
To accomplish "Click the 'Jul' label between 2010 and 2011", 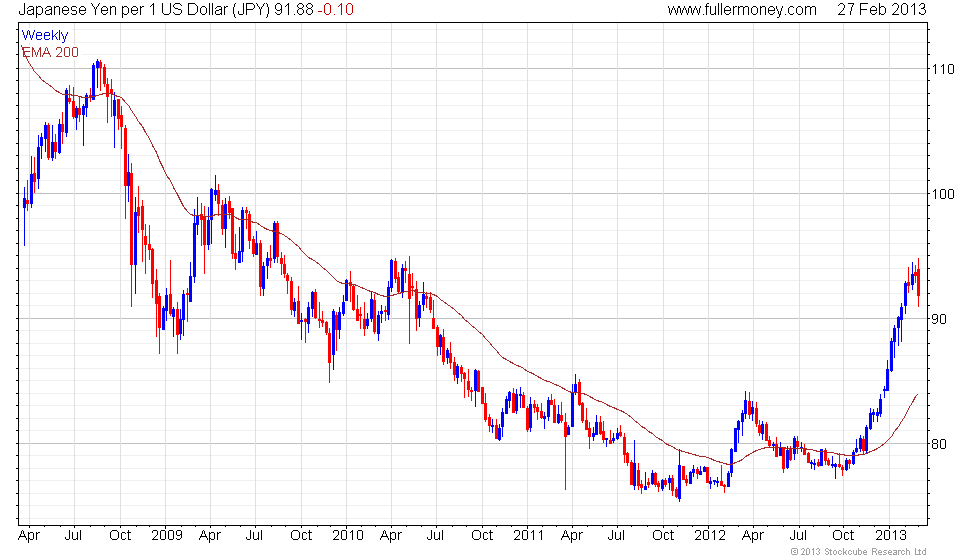I will [x=435, y=535].
